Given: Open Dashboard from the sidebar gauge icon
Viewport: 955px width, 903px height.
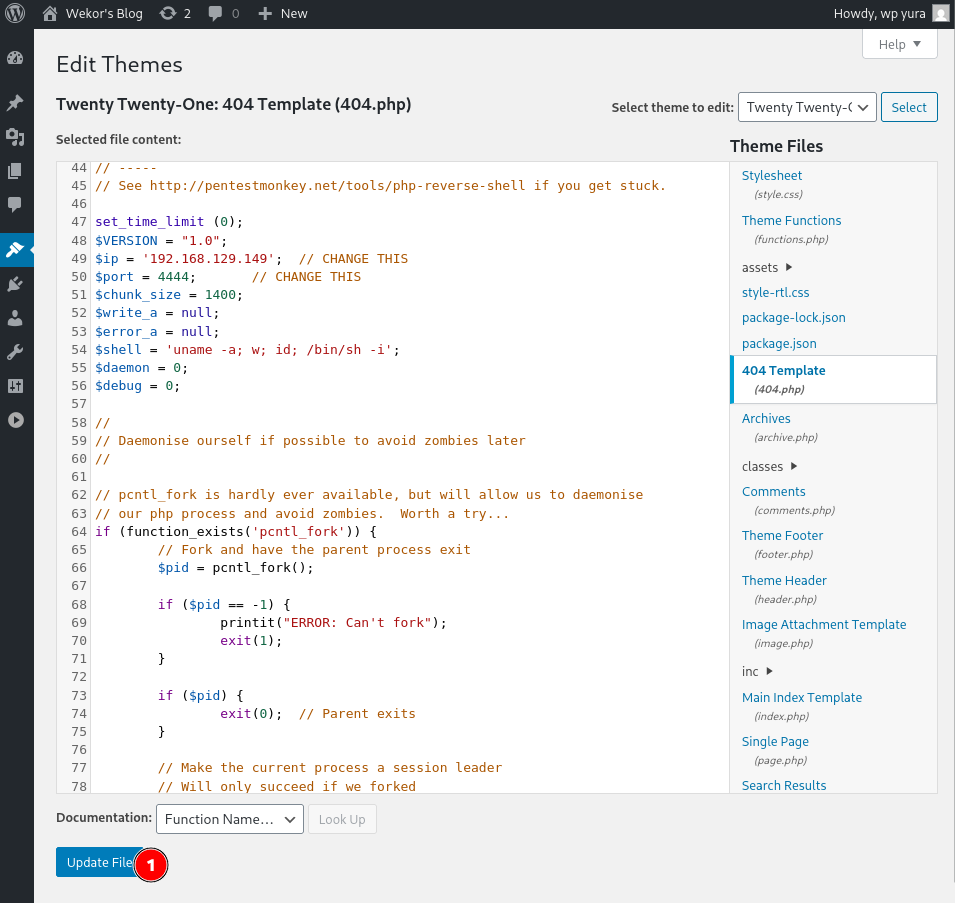Looking at the screenshot, I should (15, 58).
